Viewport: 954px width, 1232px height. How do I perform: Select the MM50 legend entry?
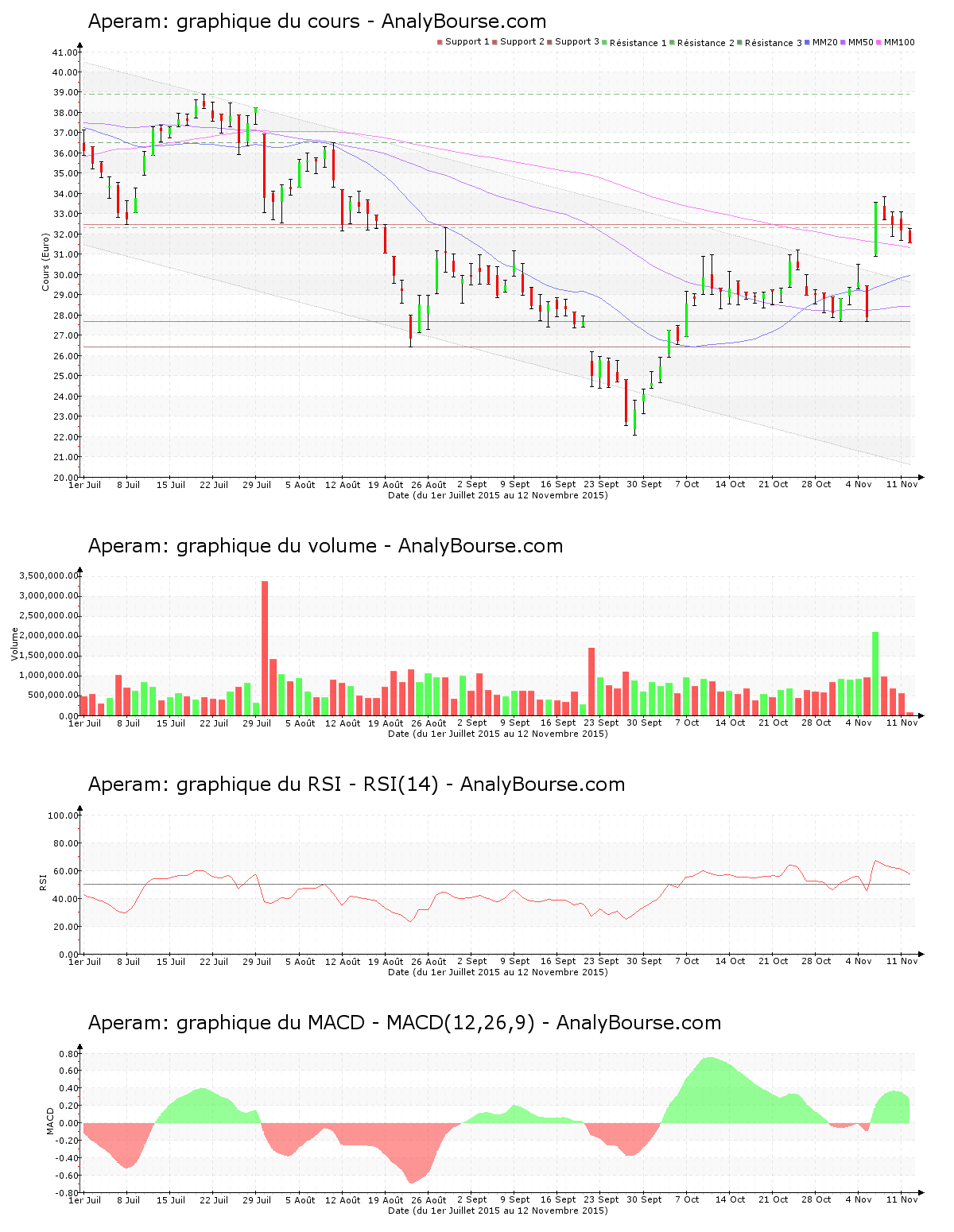[x=860, y=42]
